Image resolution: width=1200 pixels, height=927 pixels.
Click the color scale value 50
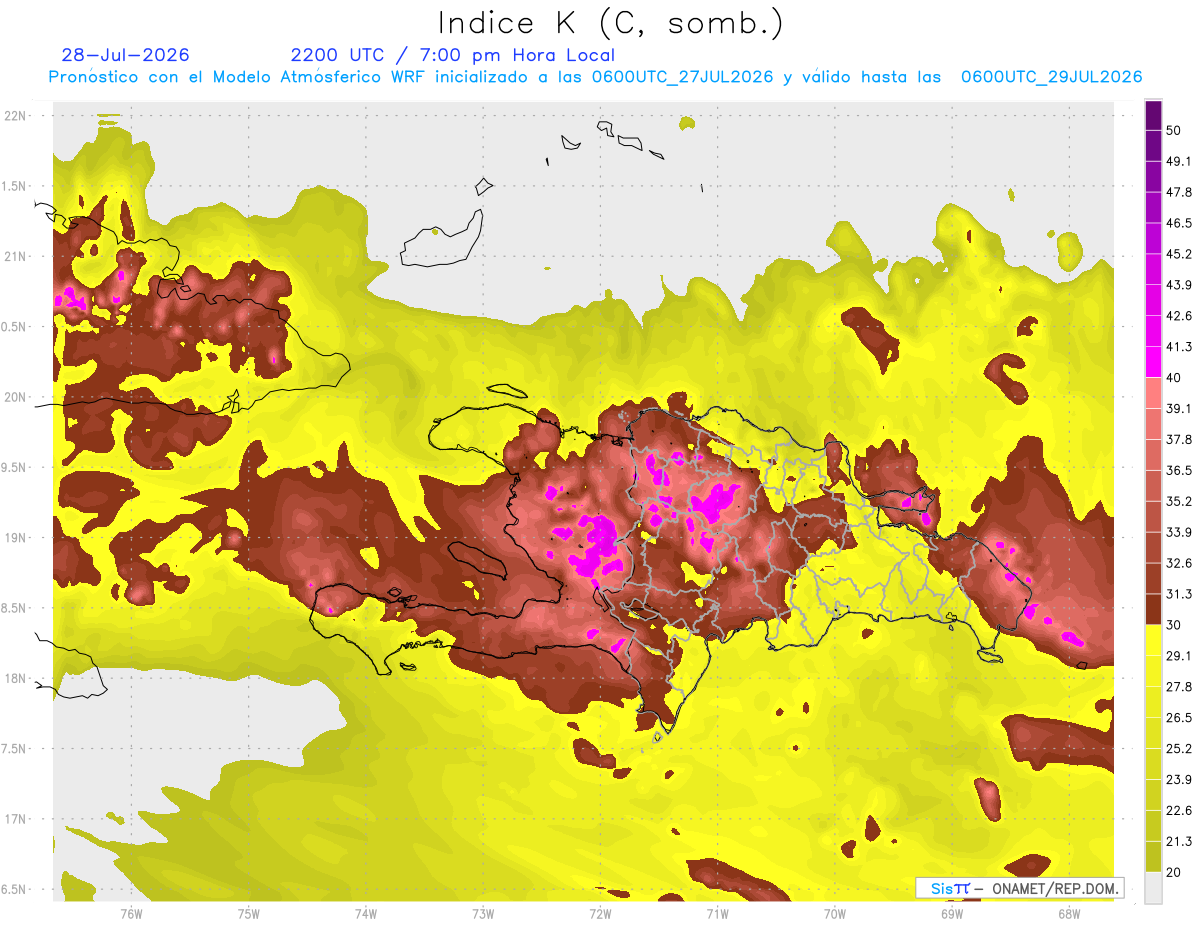(1174, 130)
